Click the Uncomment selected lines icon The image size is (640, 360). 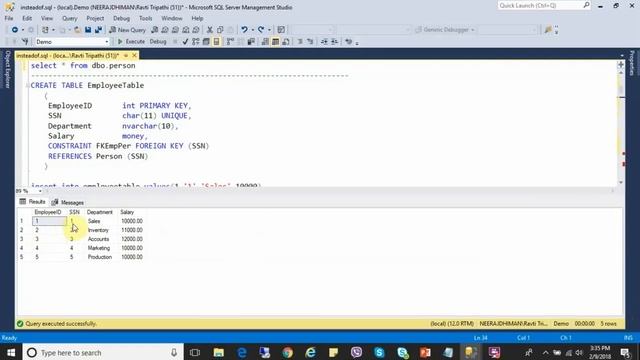tap(310, 42)
